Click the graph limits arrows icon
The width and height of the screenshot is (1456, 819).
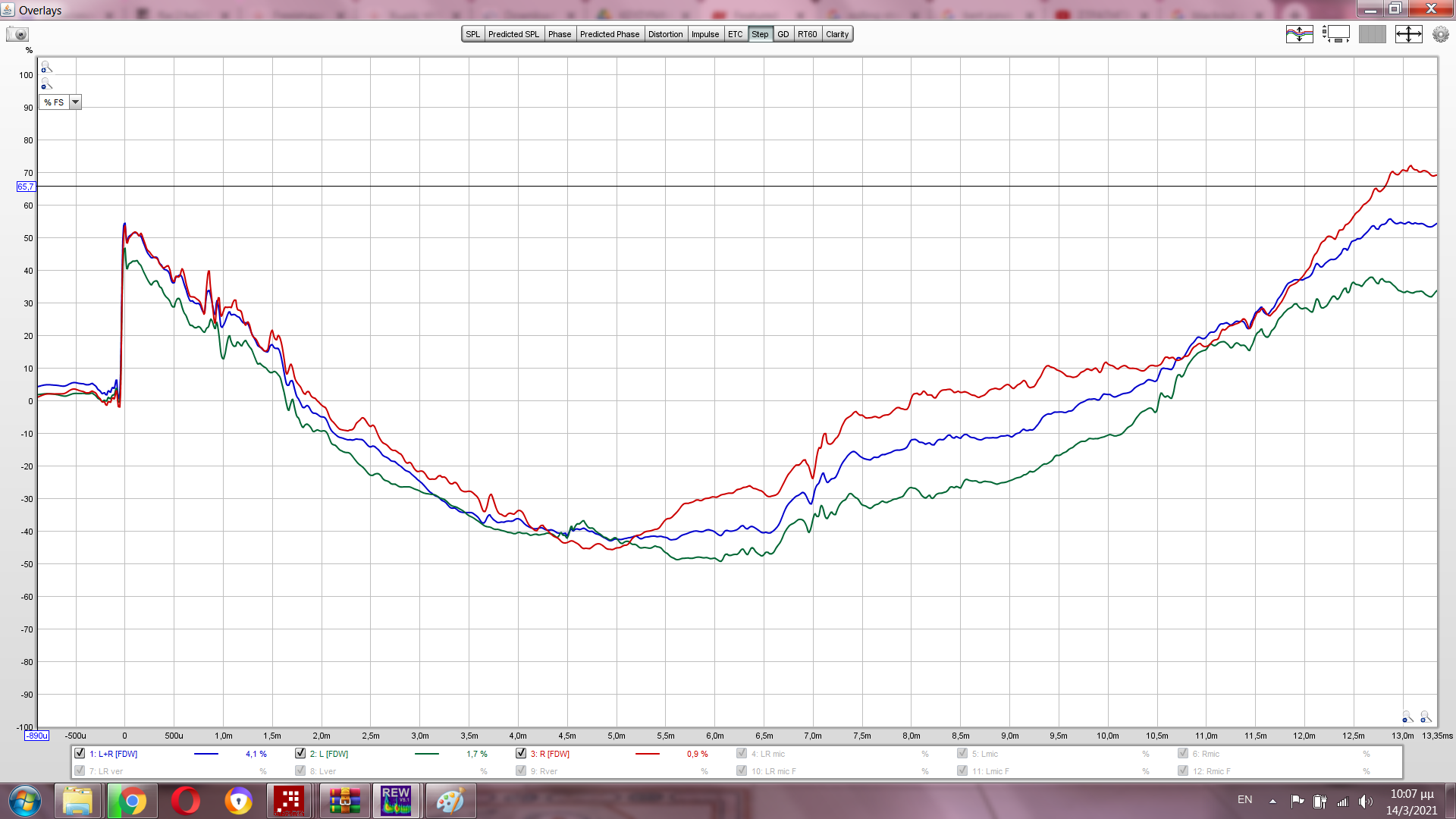(1408, 34)
